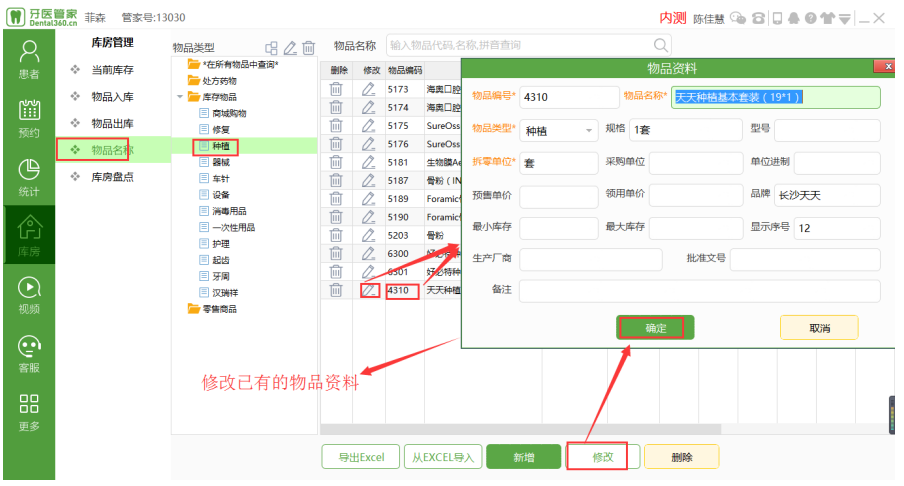The width and height of the screenshot is (904, 486).
Task: Select 当前库存 in 库房管理 menu
Action: (x=112, y=70)
